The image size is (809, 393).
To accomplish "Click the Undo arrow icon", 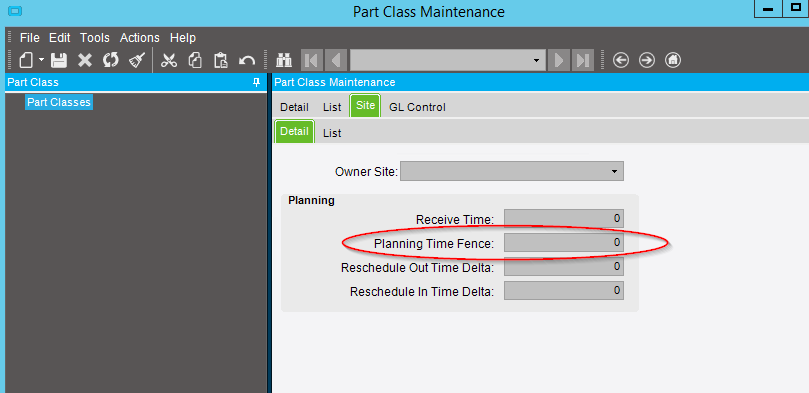I will pos(247,61).
